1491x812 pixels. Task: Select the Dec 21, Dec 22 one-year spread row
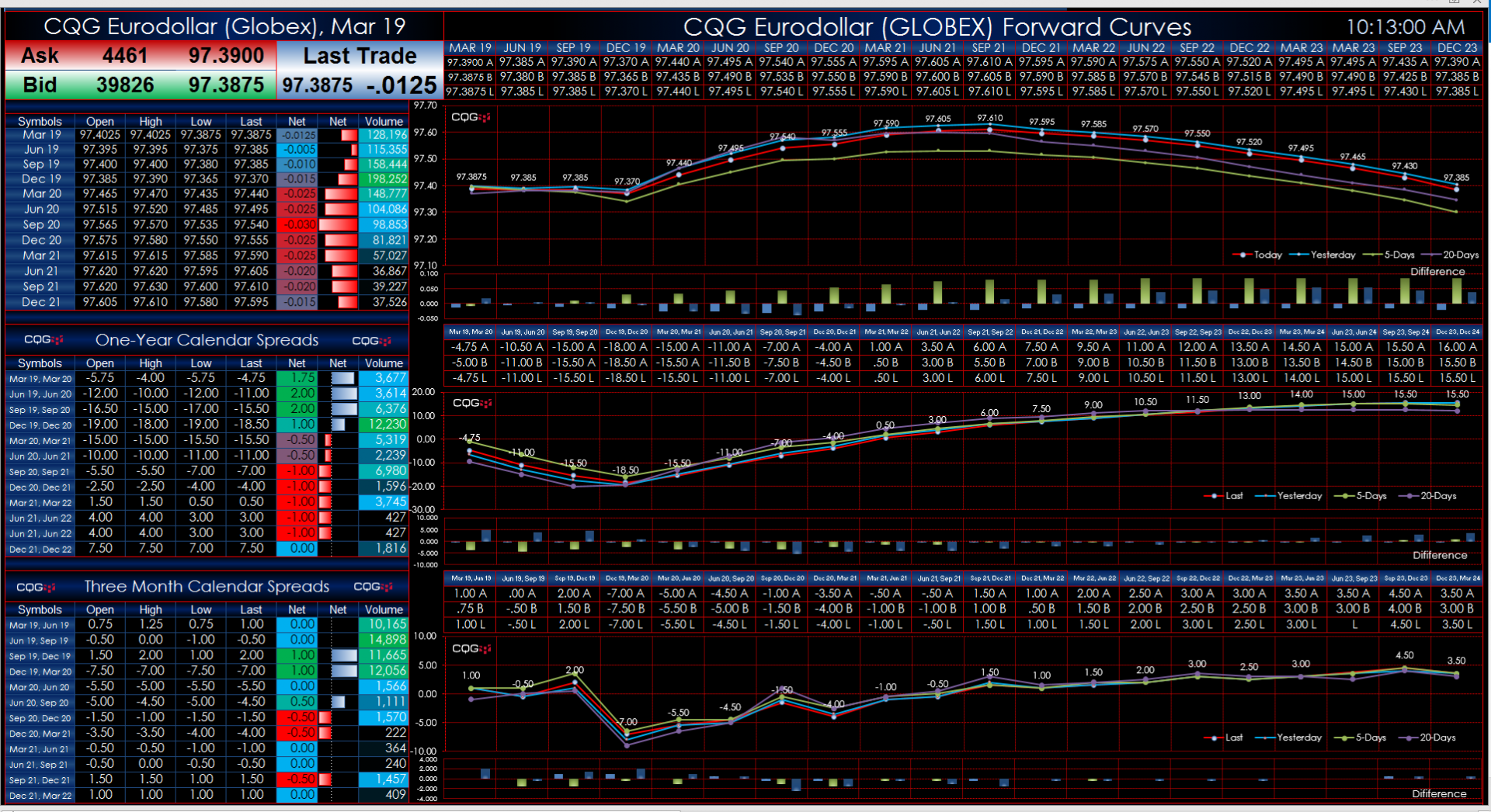click(x=207, y=548)
